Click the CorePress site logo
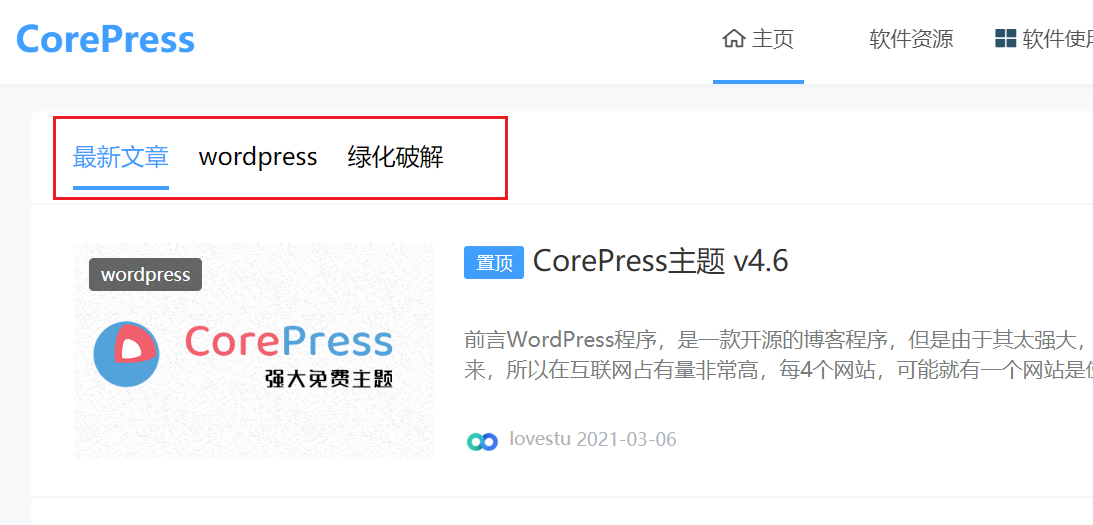This screenshot has height=525, width=1093. point(105,39)
